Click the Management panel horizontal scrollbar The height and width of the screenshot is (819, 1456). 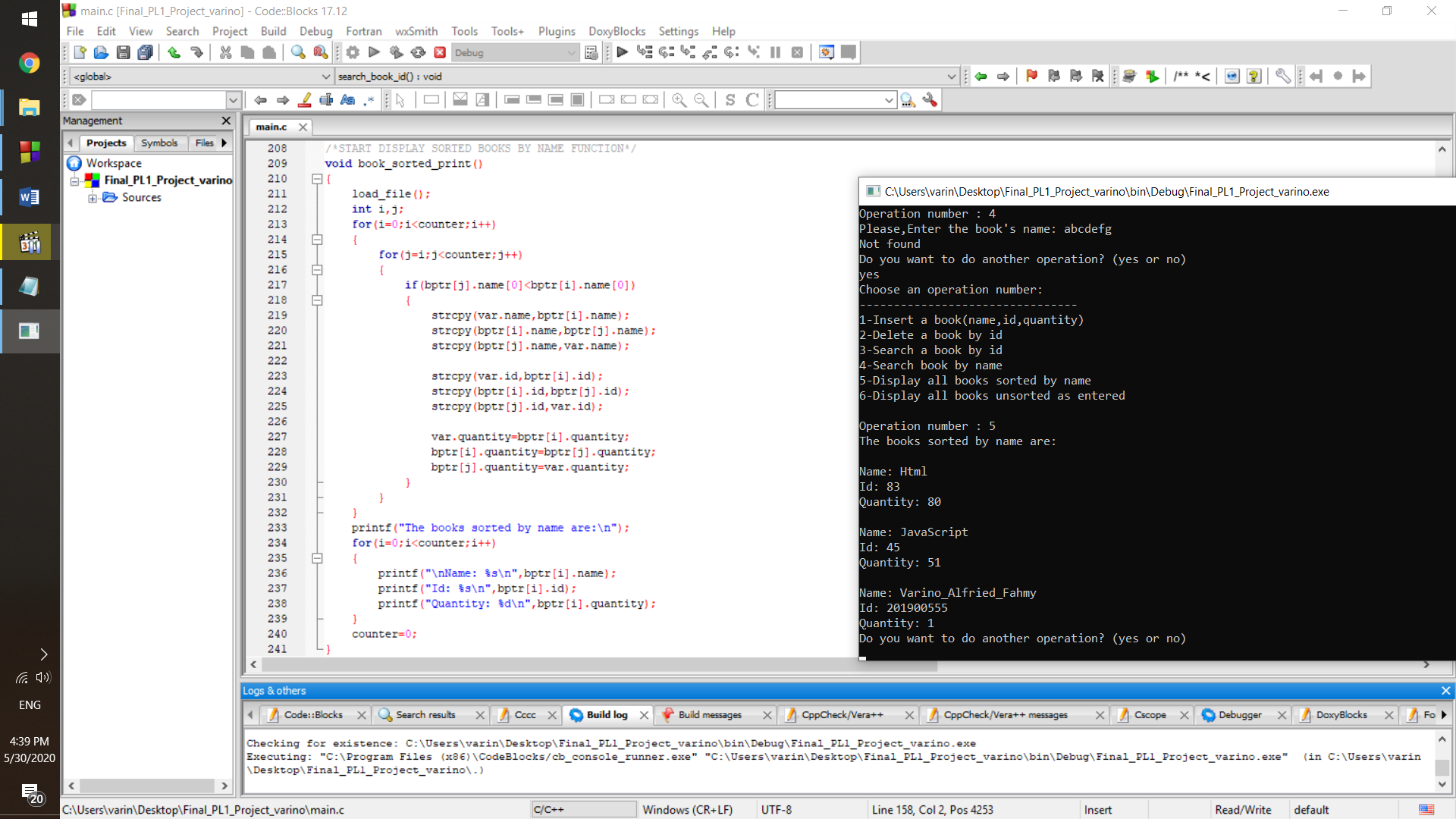click(147, 786)
